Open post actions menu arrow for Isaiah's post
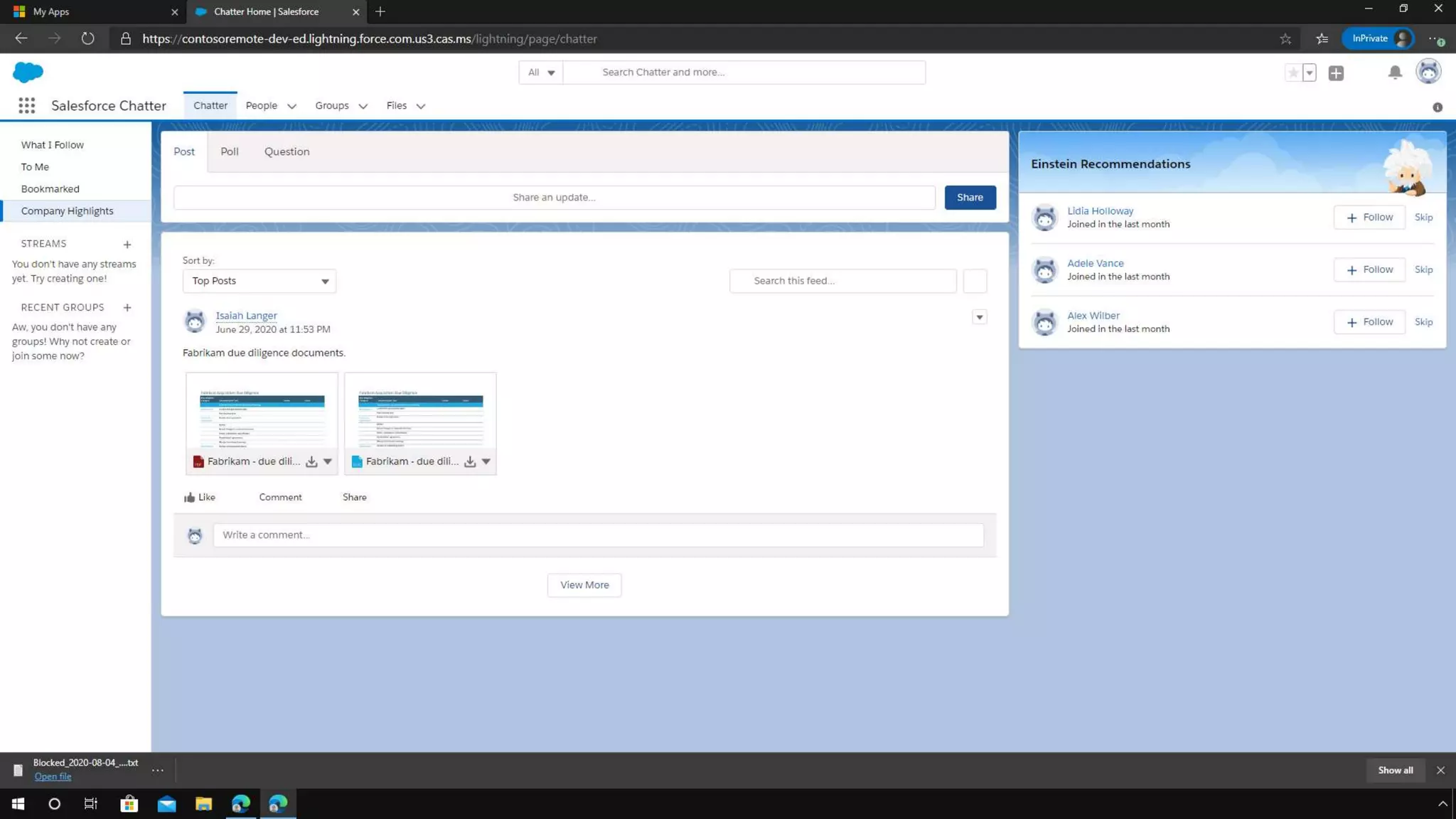Screen dimensions: 1456x819 (979, 318)
